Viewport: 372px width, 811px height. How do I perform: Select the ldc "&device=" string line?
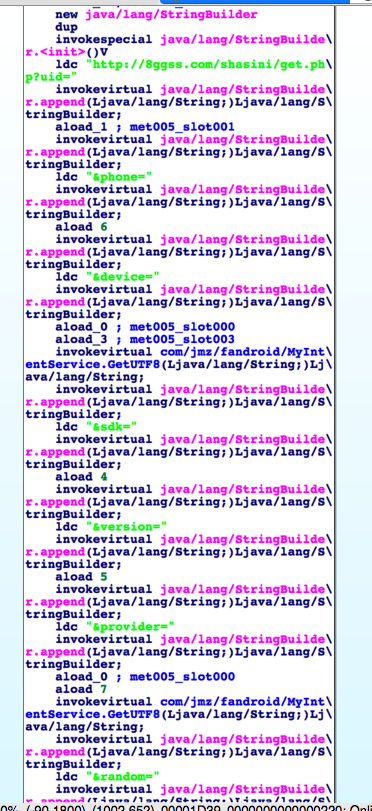click(x=108, y=277)
